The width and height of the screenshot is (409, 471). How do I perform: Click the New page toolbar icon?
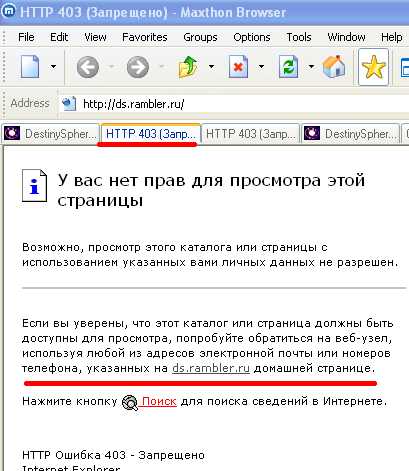coord(30,67)
